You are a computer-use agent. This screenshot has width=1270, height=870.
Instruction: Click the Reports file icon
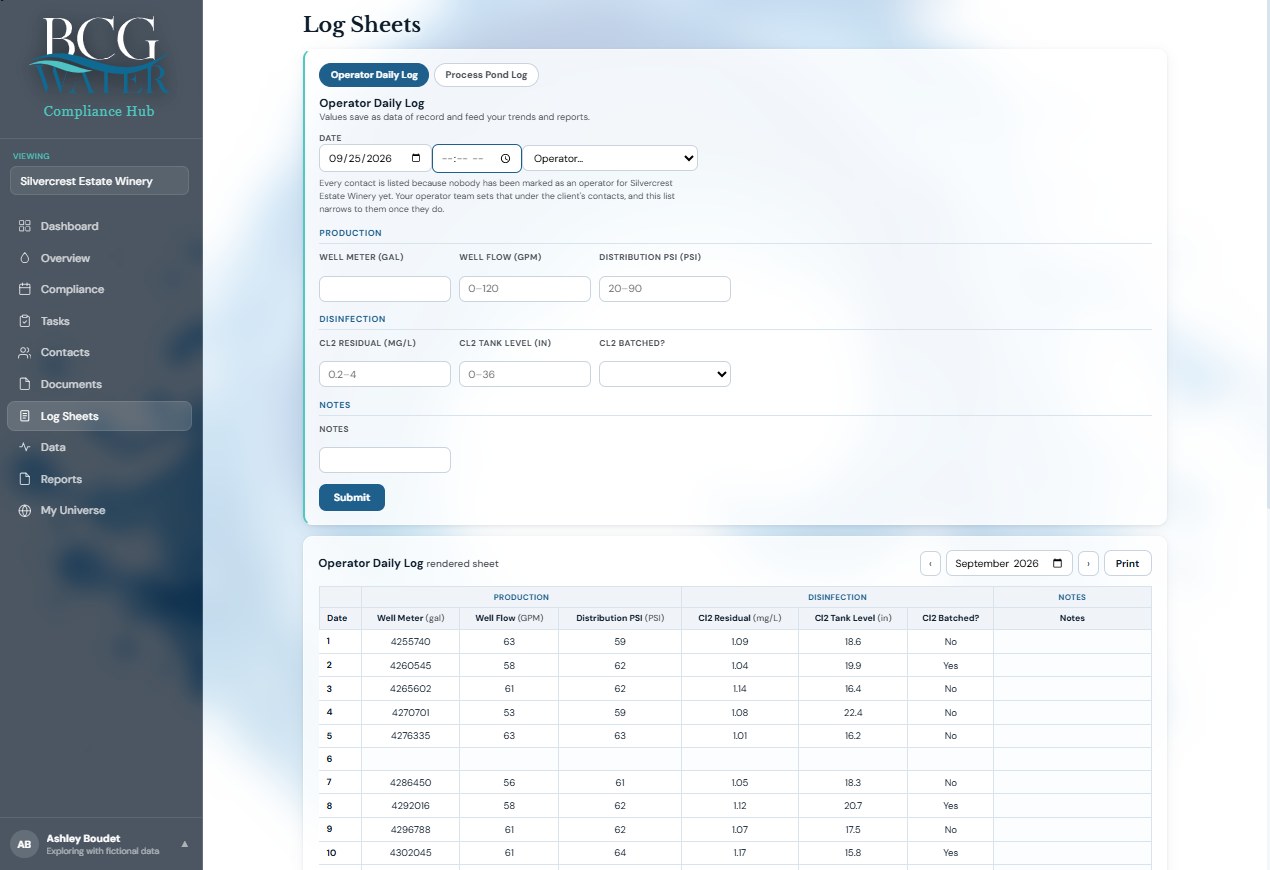[x=25, y=479]
